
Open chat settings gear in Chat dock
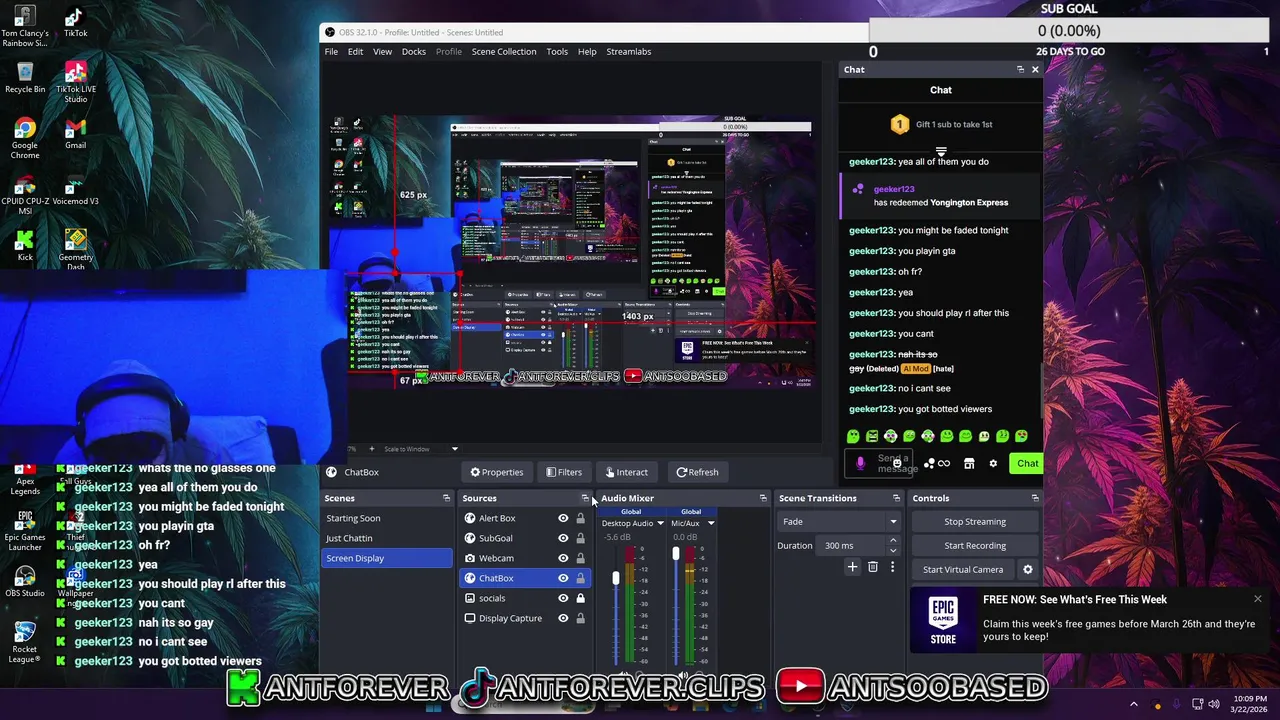point(993,464)
